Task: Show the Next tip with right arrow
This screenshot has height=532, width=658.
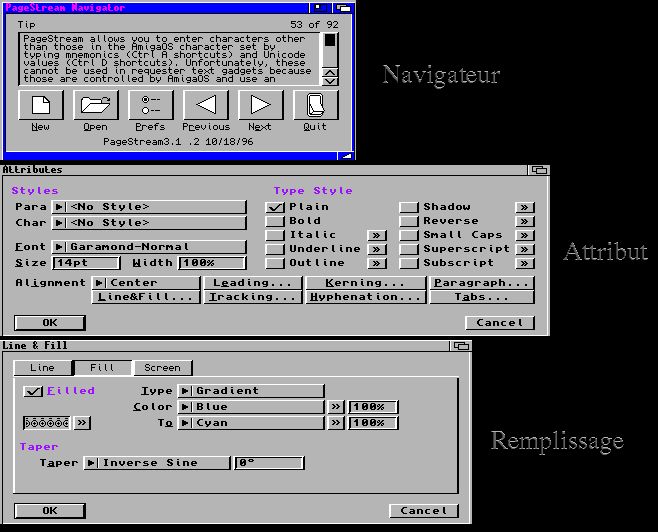Action: [261, 105]
